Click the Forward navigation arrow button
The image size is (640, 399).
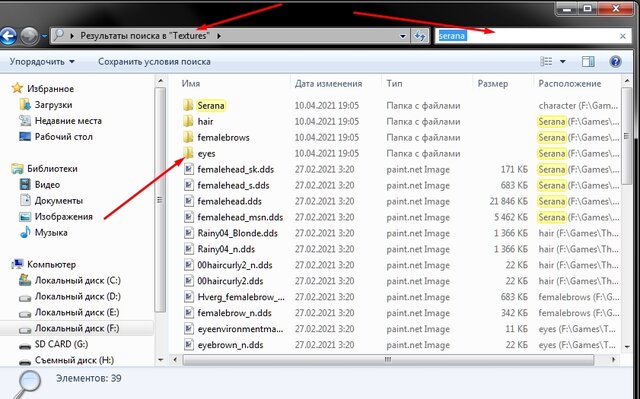tap(29, 36)
